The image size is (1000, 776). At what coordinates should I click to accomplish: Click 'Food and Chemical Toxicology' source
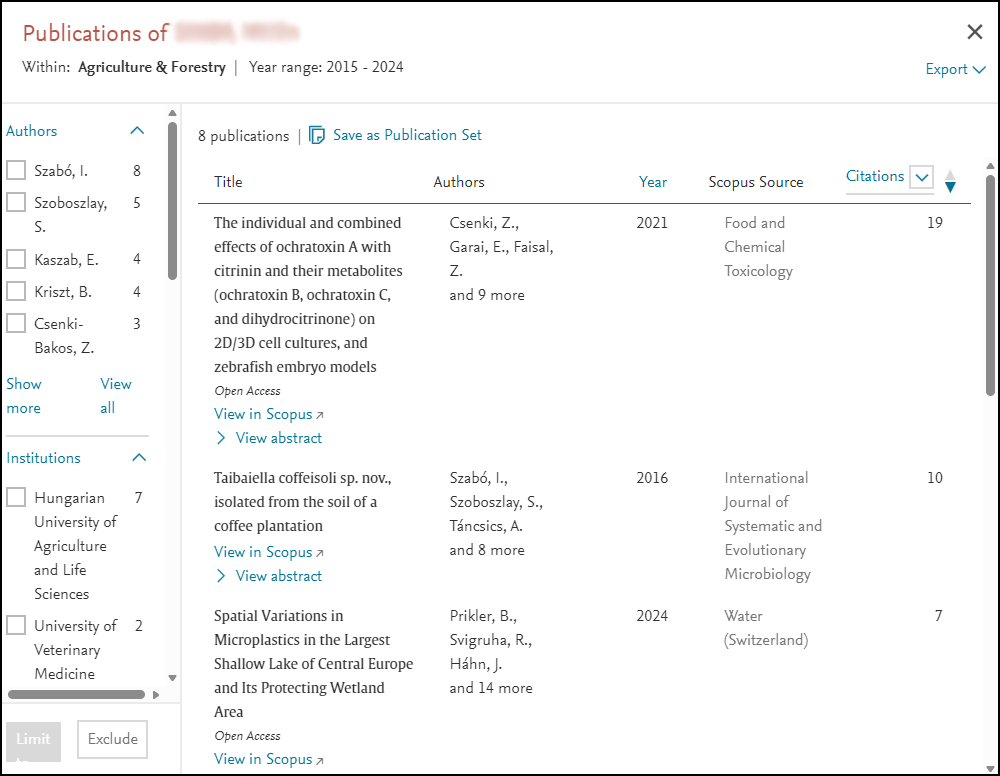[758, 247]
